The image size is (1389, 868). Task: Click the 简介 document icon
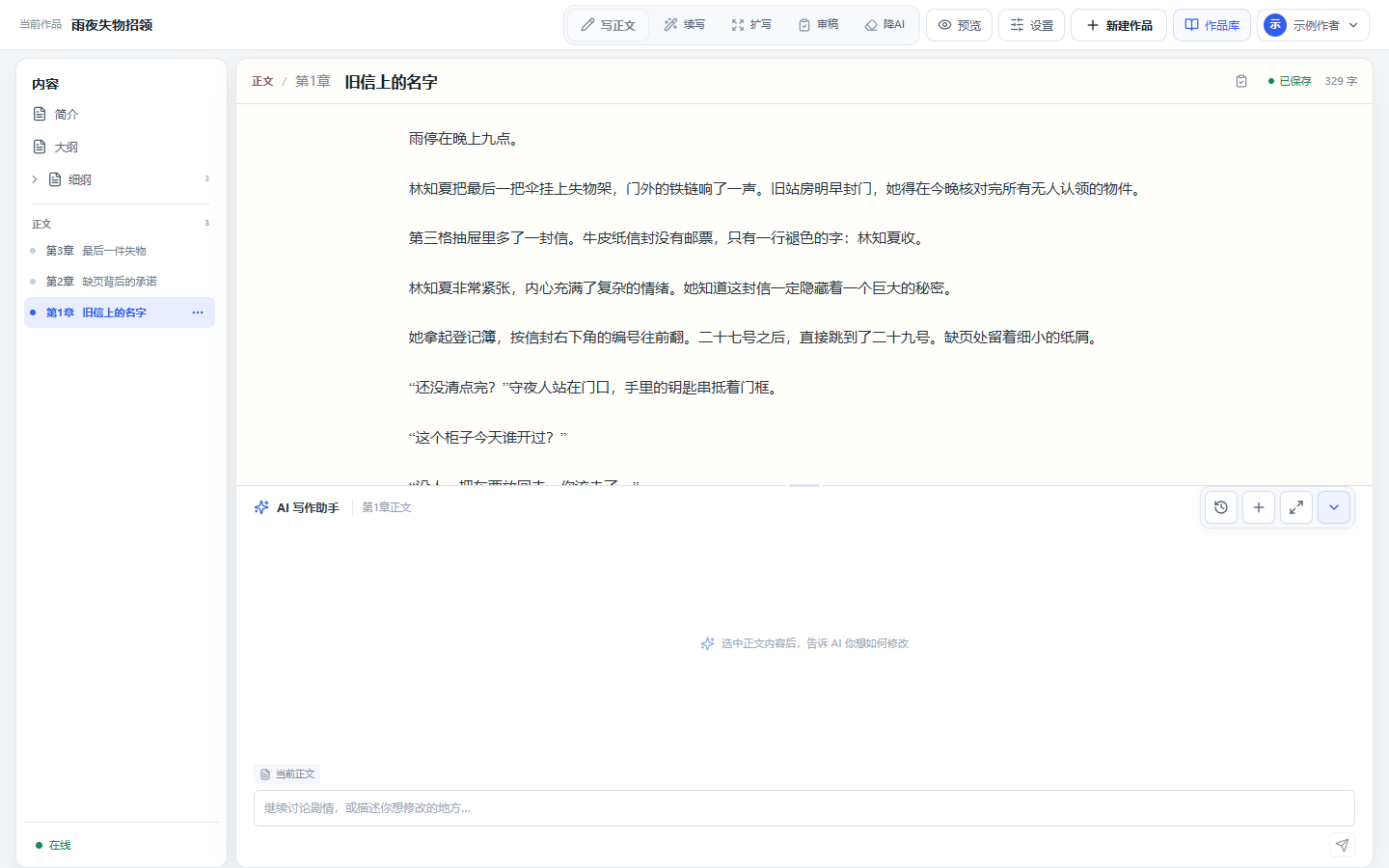coord(40,114)
